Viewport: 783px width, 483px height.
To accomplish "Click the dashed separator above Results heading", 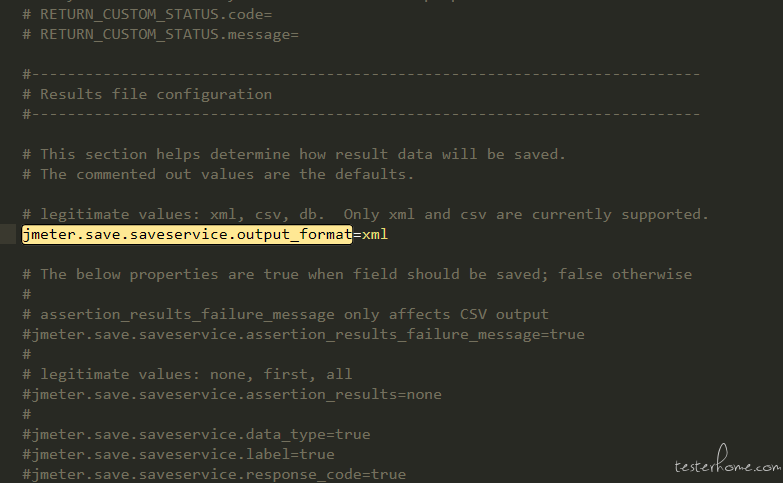I will point(361,74).
